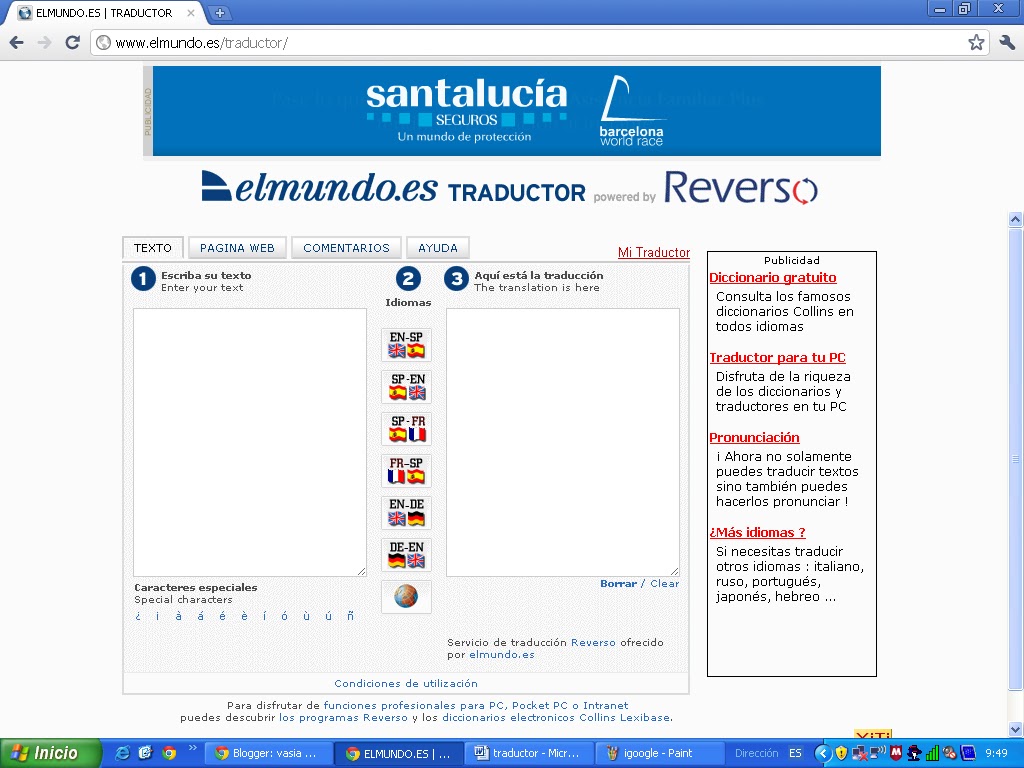Click inside the source text input area
1024x768 pixels.
pyautogui.click(x=249, y=442)
